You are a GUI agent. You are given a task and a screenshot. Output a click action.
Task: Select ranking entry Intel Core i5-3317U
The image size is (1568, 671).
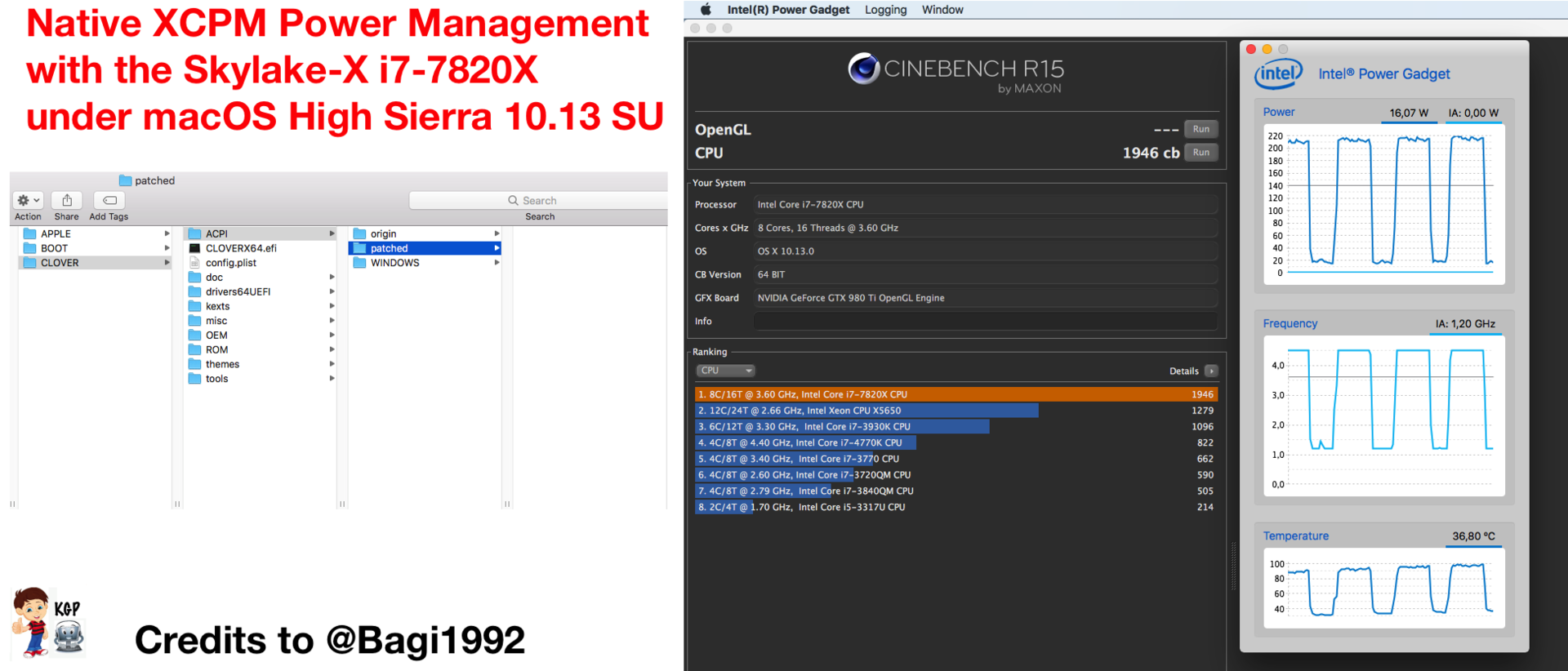(955, 507)
